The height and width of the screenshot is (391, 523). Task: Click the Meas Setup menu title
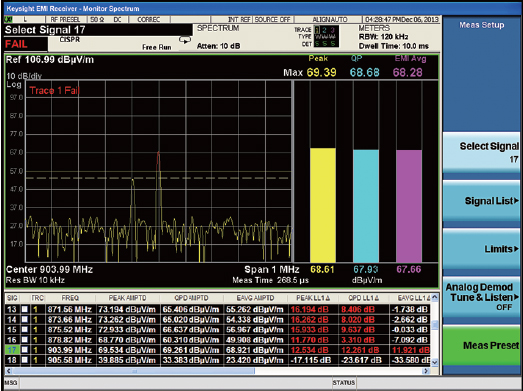[x=481, y=25]
